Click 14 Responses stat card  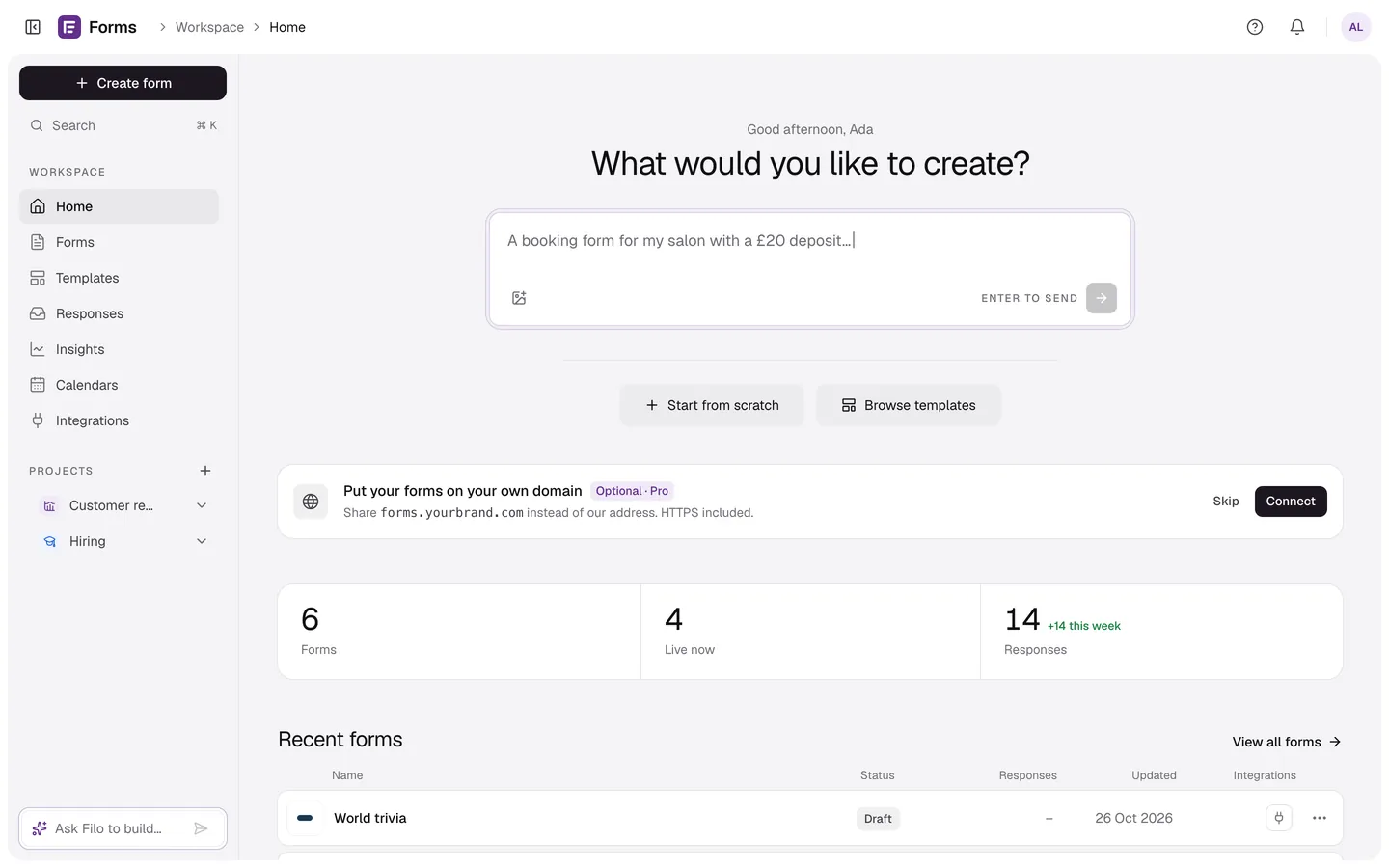point(1161,632)
